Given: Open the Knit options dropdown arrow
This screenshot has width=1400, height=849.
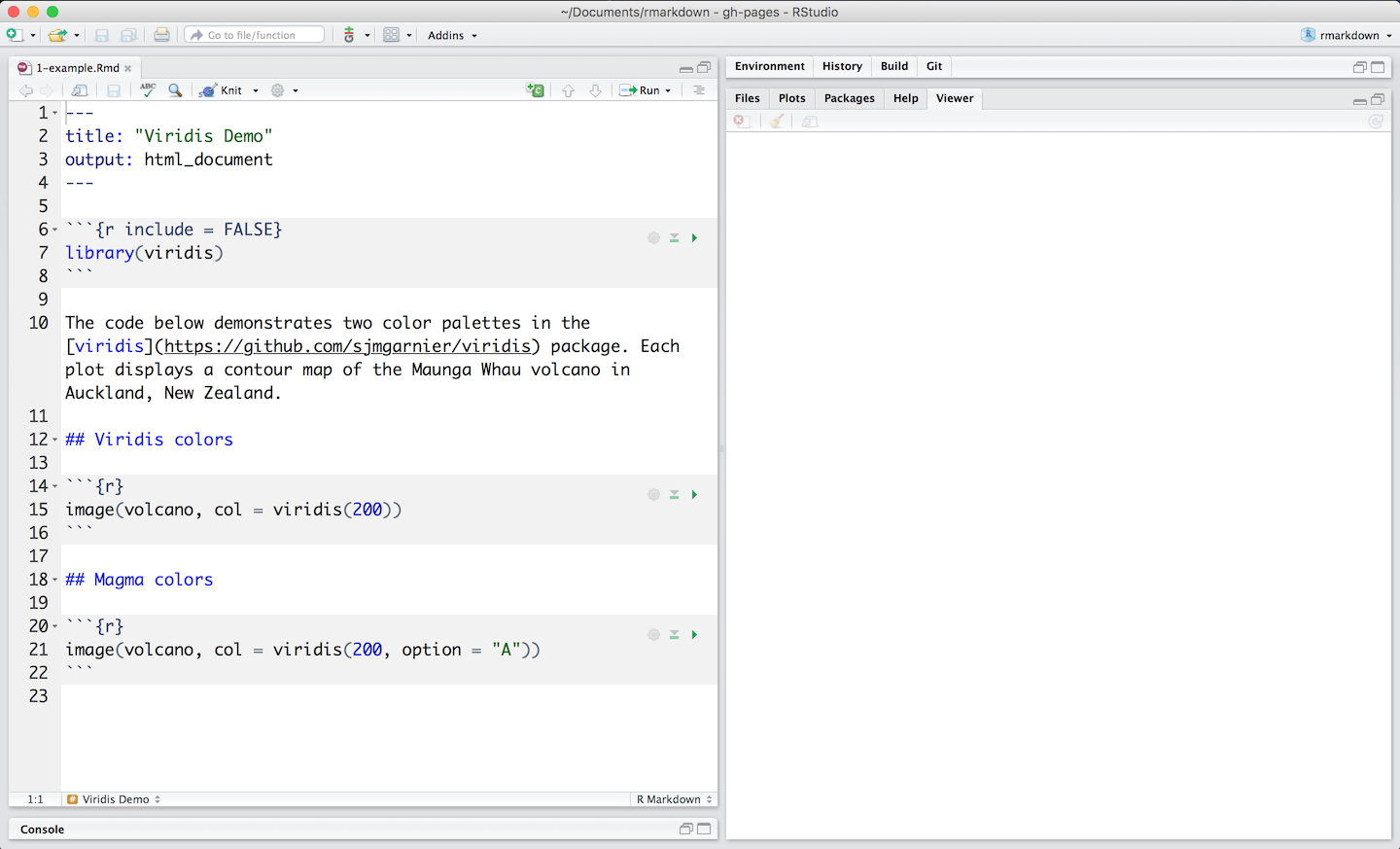Looking at the screenshot, I should point(256,90).
